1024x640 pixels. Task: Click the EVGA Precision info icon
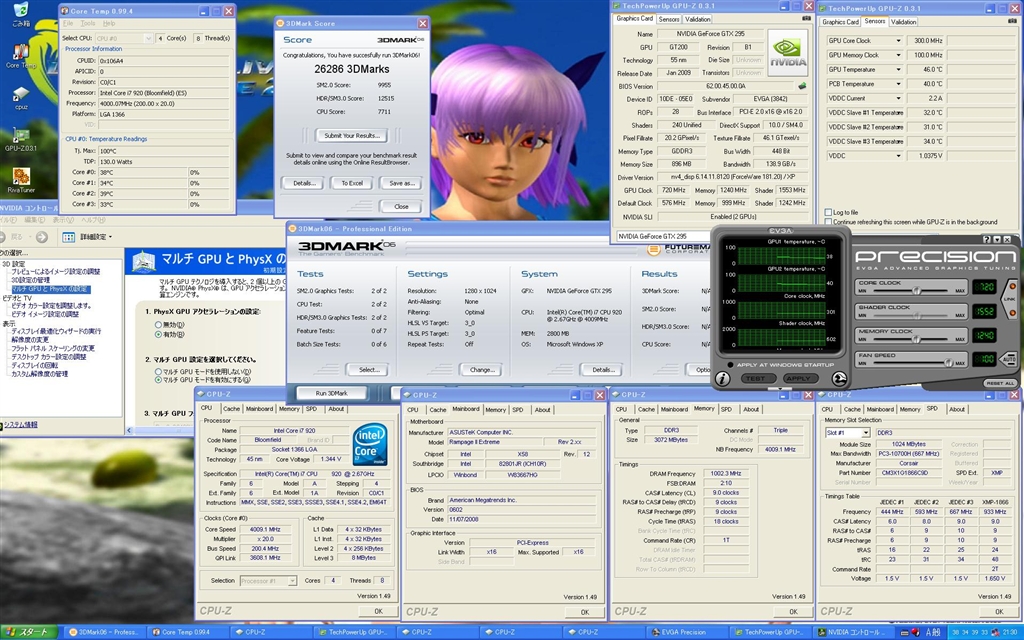(722, 379)
